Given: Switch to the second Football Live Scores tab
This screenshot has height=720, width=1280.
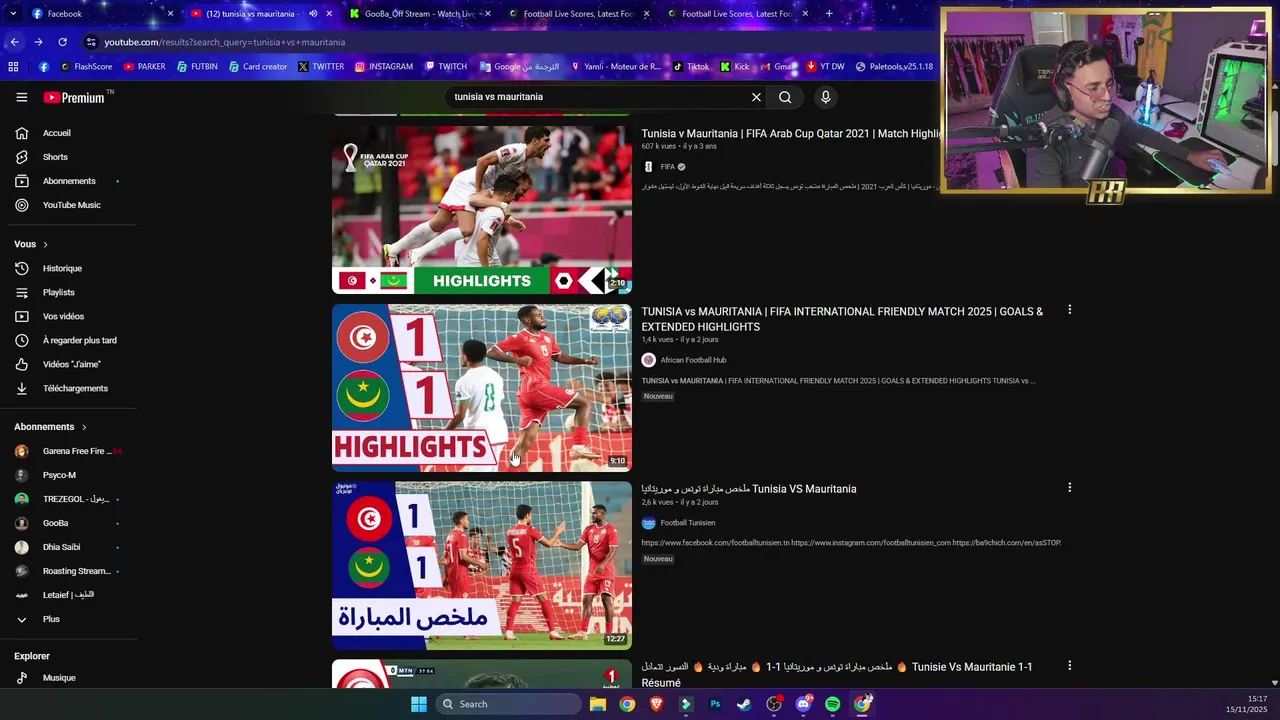Looking at the screenshot, I should click(735, 14).
